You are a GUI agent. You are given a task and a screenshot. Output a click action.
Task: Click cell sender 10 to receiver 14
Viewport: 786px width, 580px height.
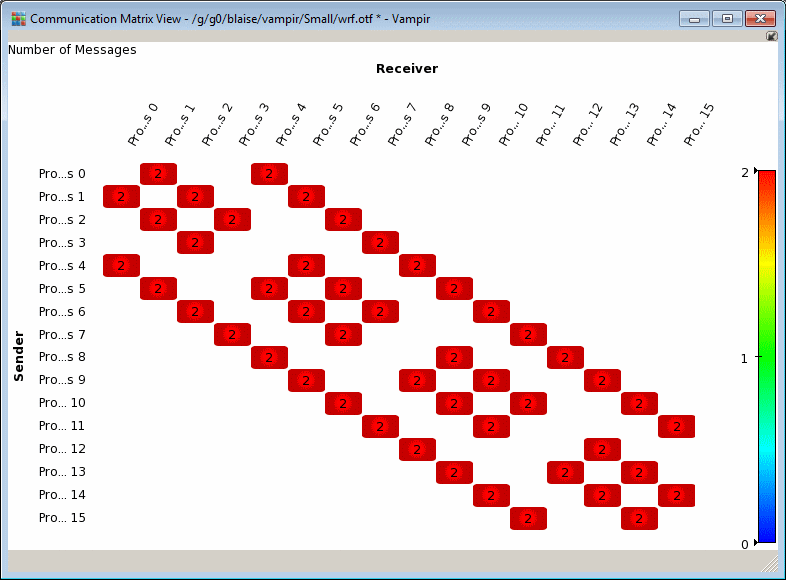(639, 404)
